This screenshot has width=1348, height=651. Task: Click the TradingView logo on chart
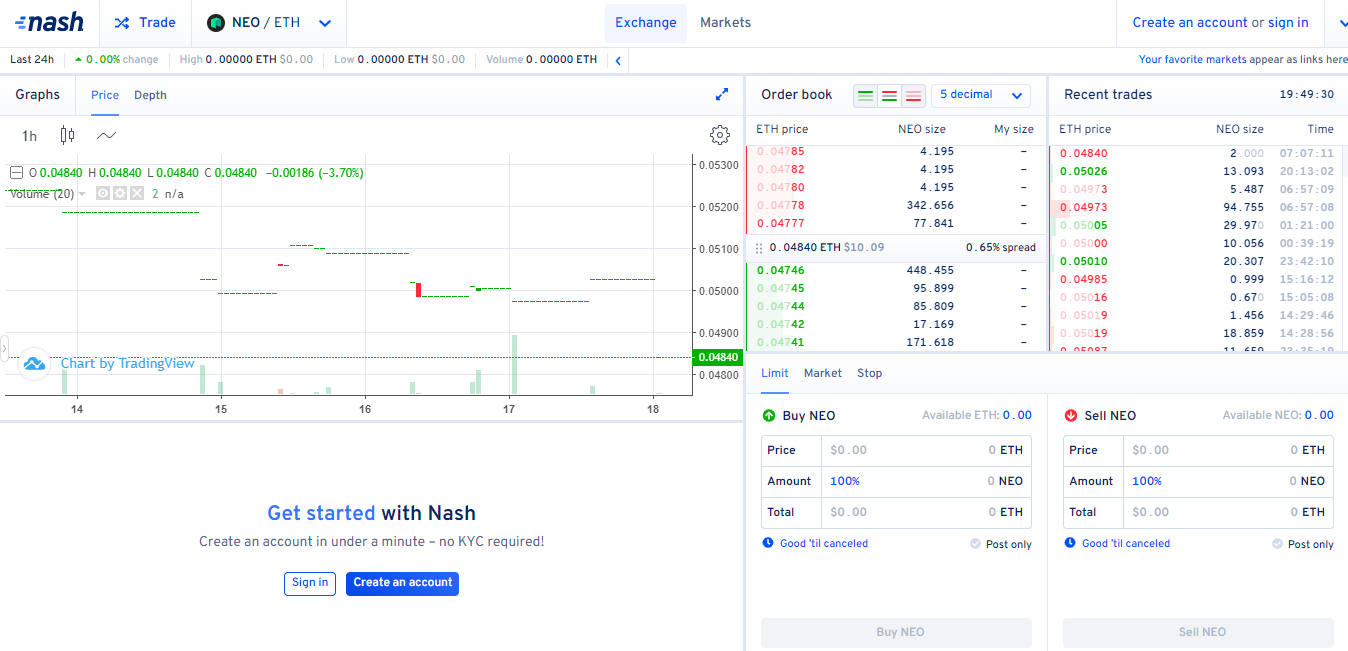click(35, 364)
